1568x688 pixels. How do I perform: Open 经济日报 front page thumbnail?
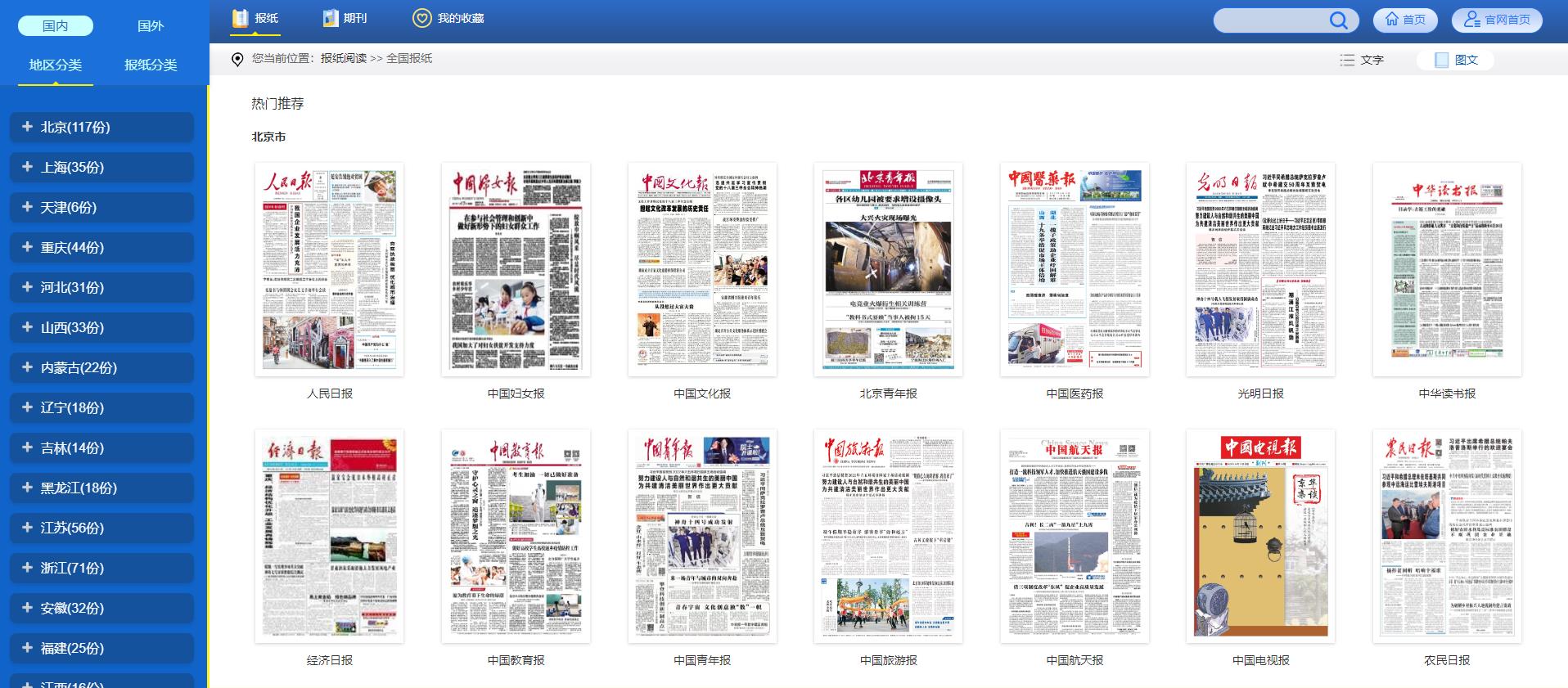pyautogui.click(x=329, y=536)
